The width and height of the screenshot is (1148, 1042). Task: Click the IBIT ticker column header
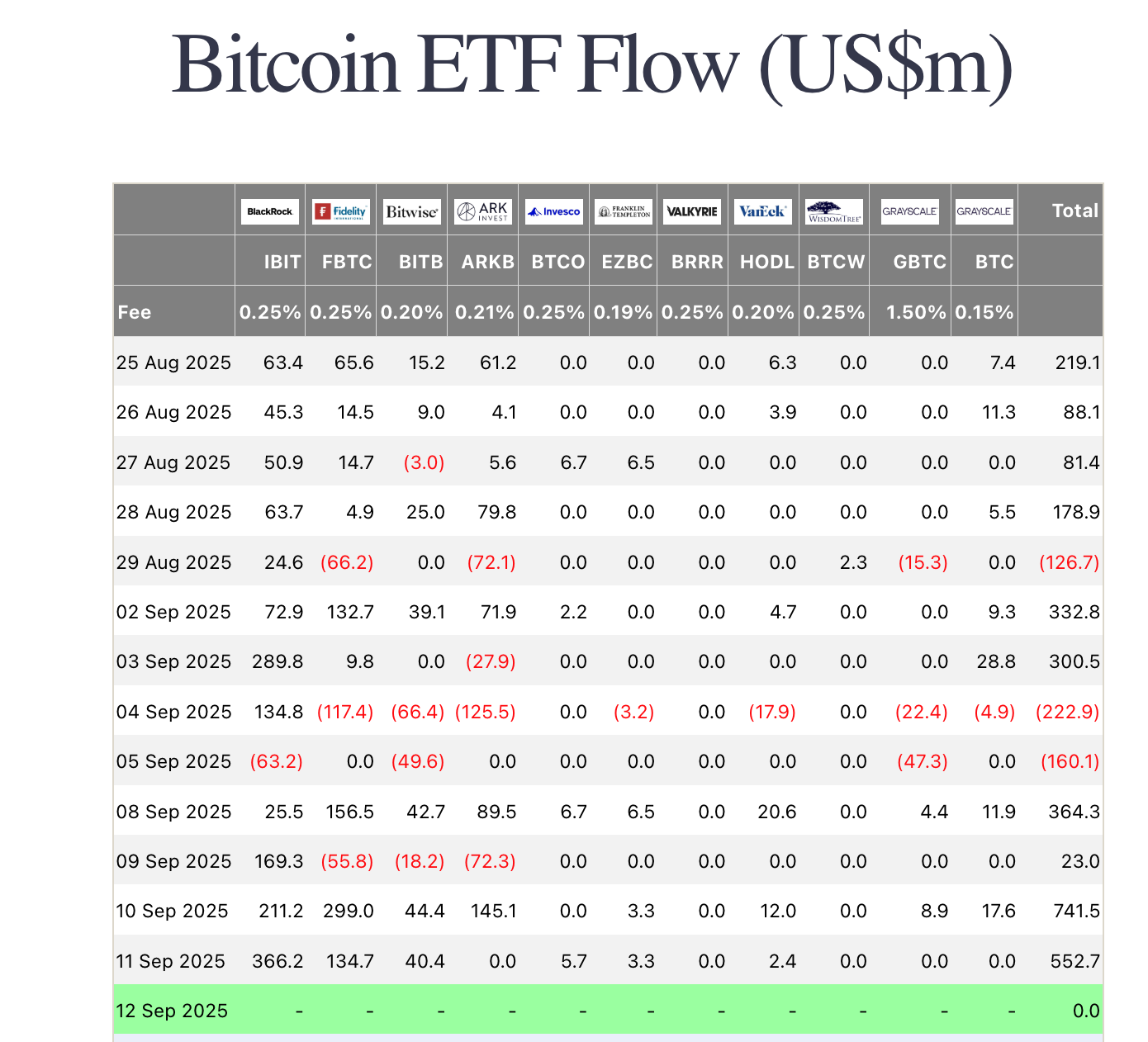[282, 262]
